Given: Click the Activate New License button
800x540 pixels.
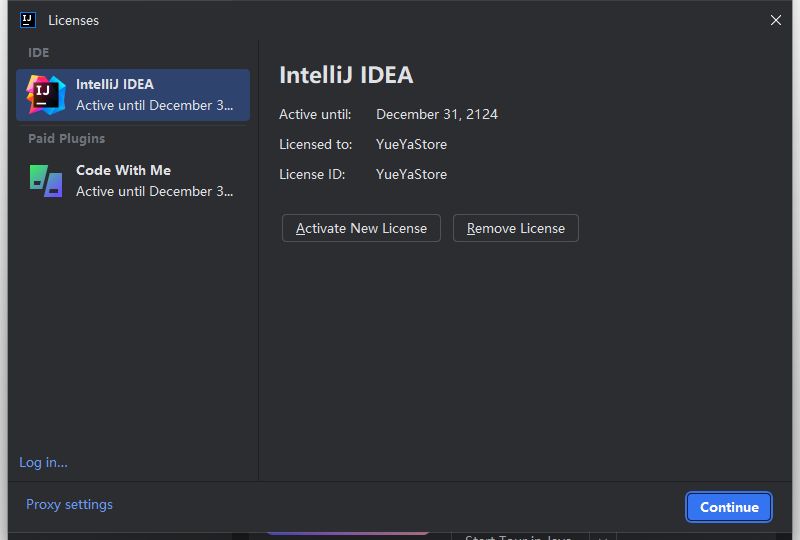Looking at the screenshot, I should point(361,228).
